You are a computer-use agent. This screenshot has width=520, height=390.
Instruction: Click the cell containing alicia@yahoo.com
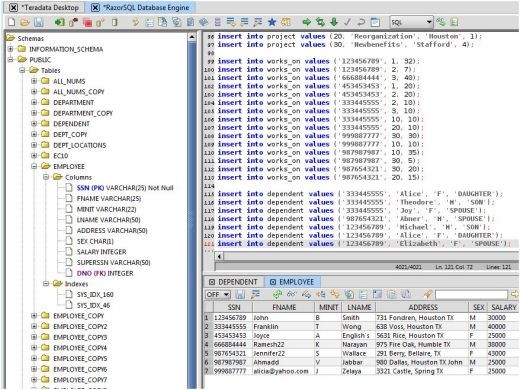(283, 371)
